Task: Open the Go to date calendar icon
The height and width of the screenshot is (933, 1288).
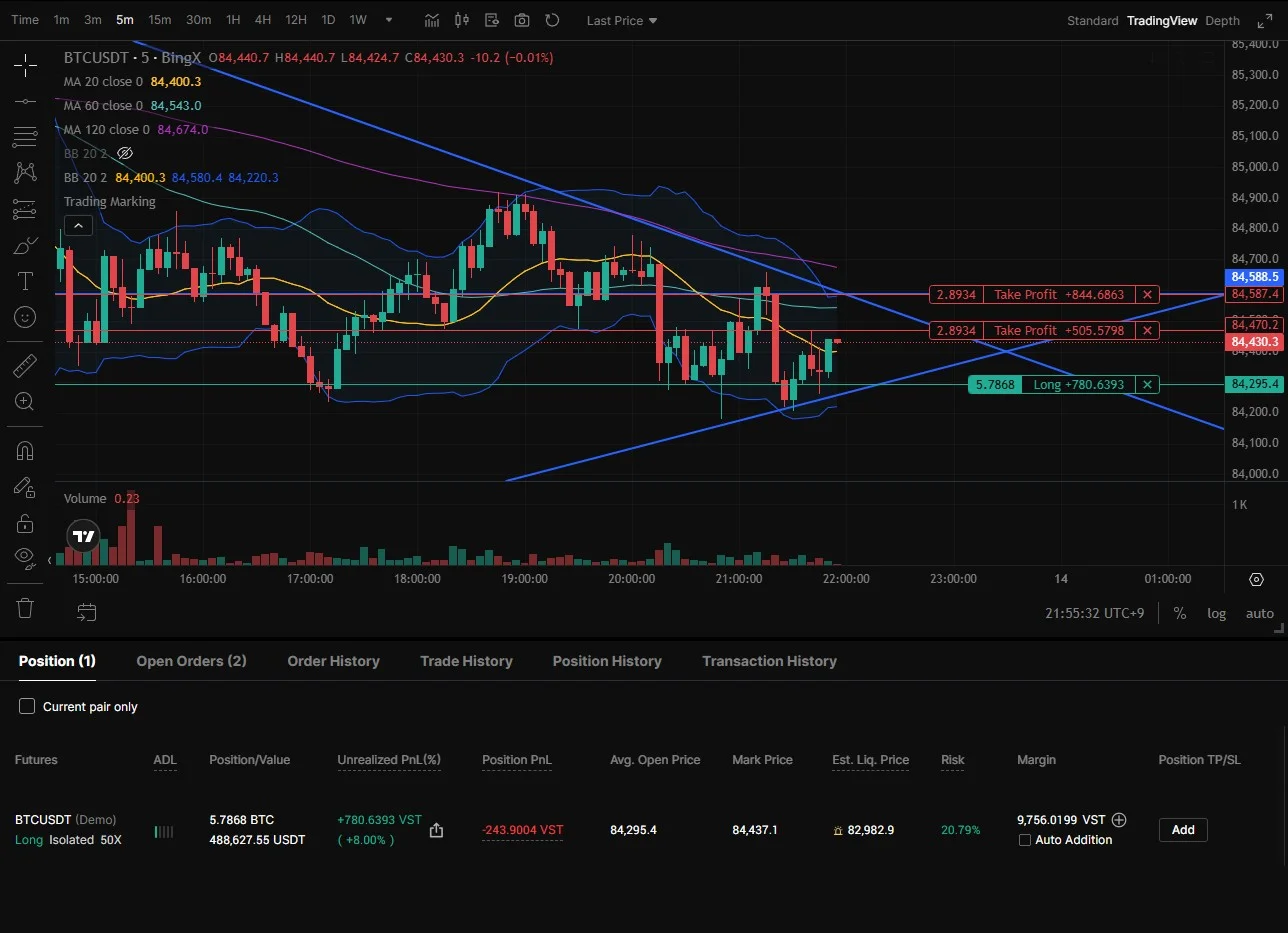Action: pyautogui.click(x=87, y=612)
